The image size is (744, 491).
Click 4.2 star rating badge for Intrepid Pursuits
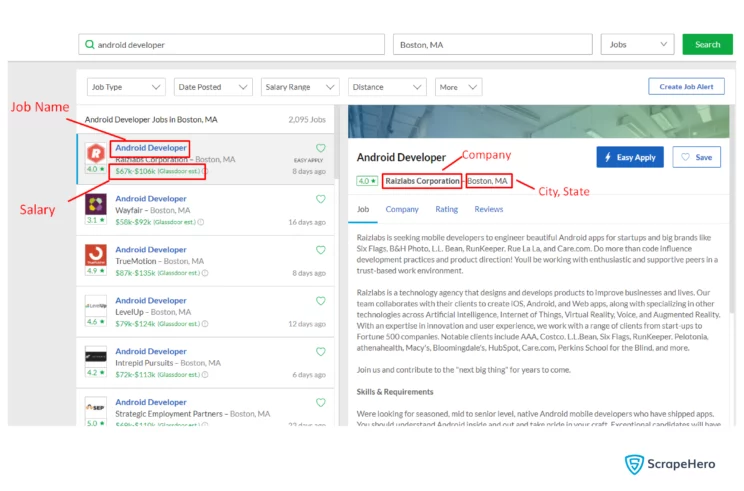96,372
